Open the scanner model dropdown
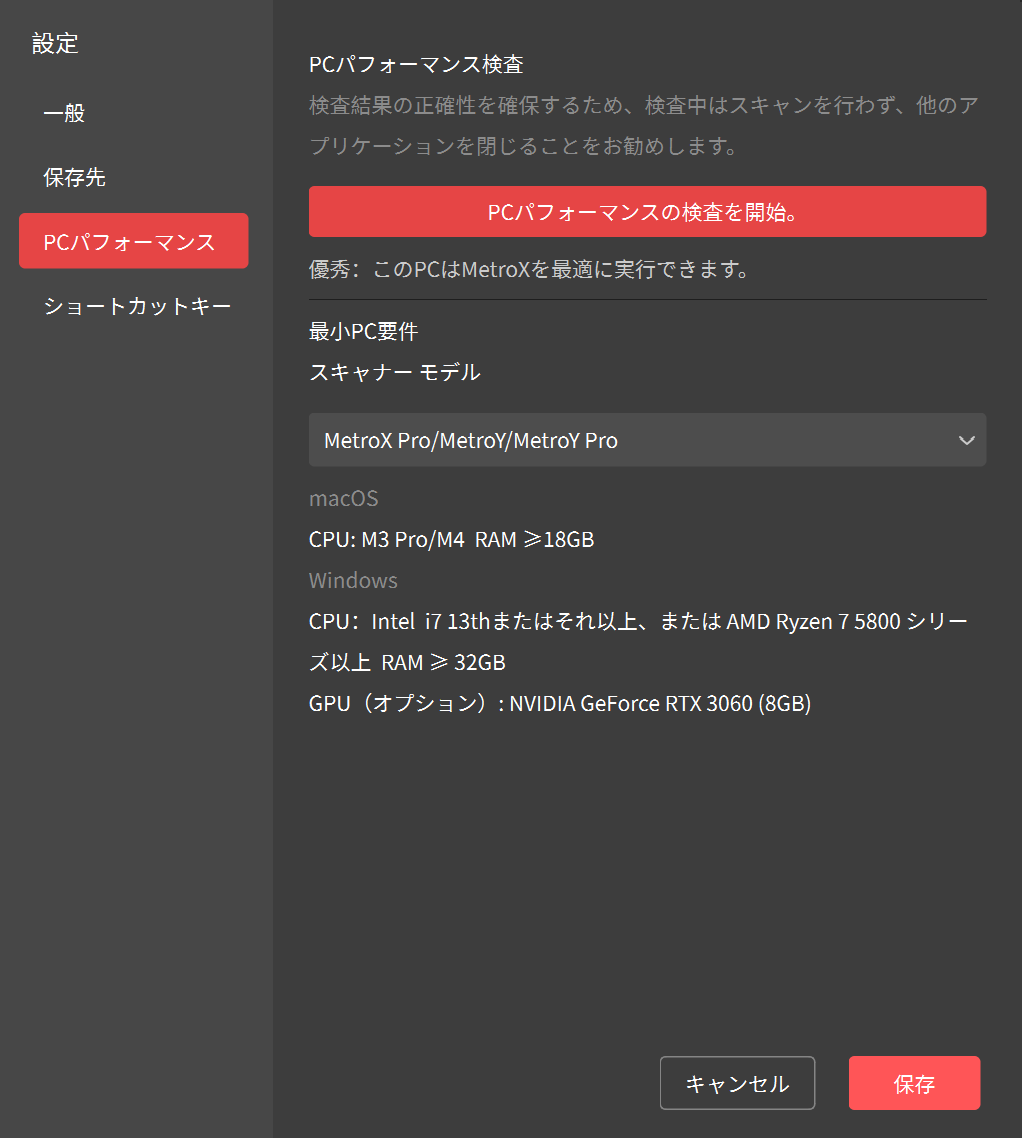 pyautogui.click(x=647, y=440)
